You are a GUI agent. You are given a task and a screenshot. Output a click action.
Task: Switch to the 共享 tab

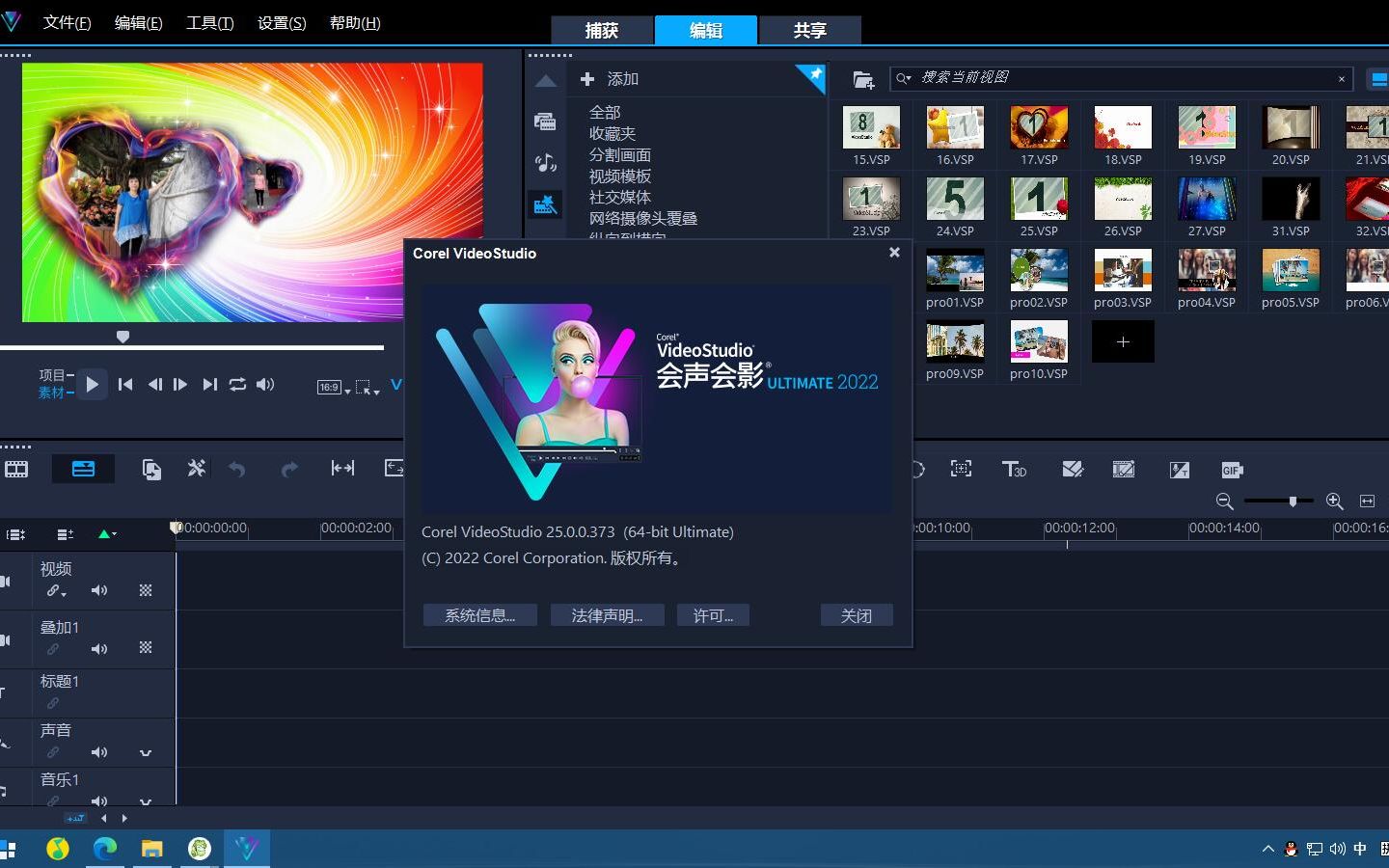point(810,31)
